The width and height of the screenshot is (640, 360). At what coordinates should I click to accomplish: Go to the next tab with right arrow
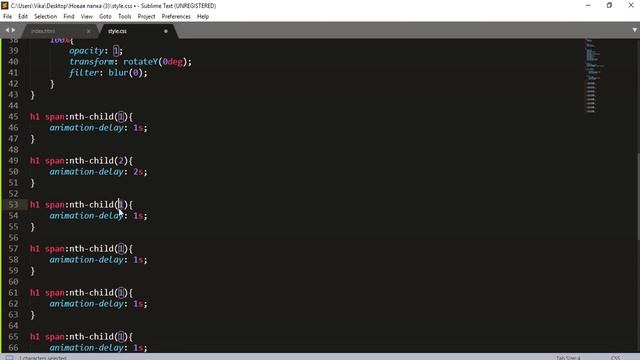coord(13,30)
